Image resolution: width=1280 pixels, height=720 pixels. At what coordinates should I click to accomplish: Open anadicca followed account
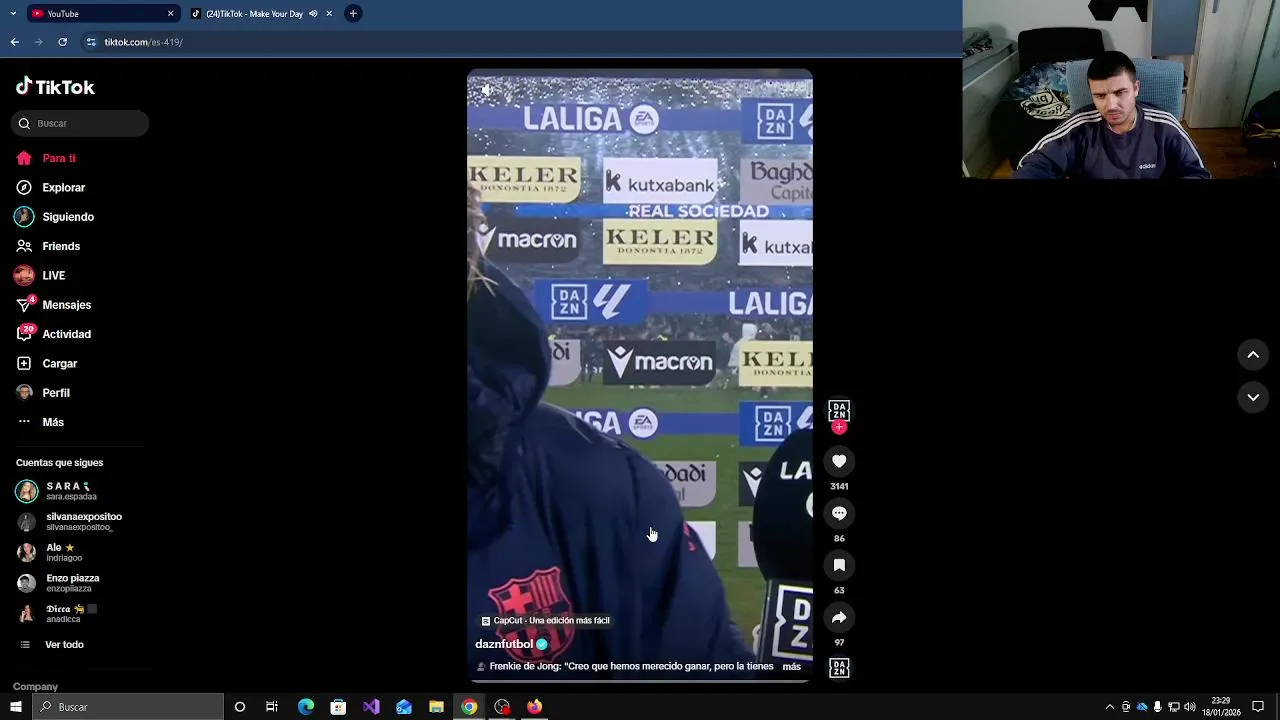point(56,613)
